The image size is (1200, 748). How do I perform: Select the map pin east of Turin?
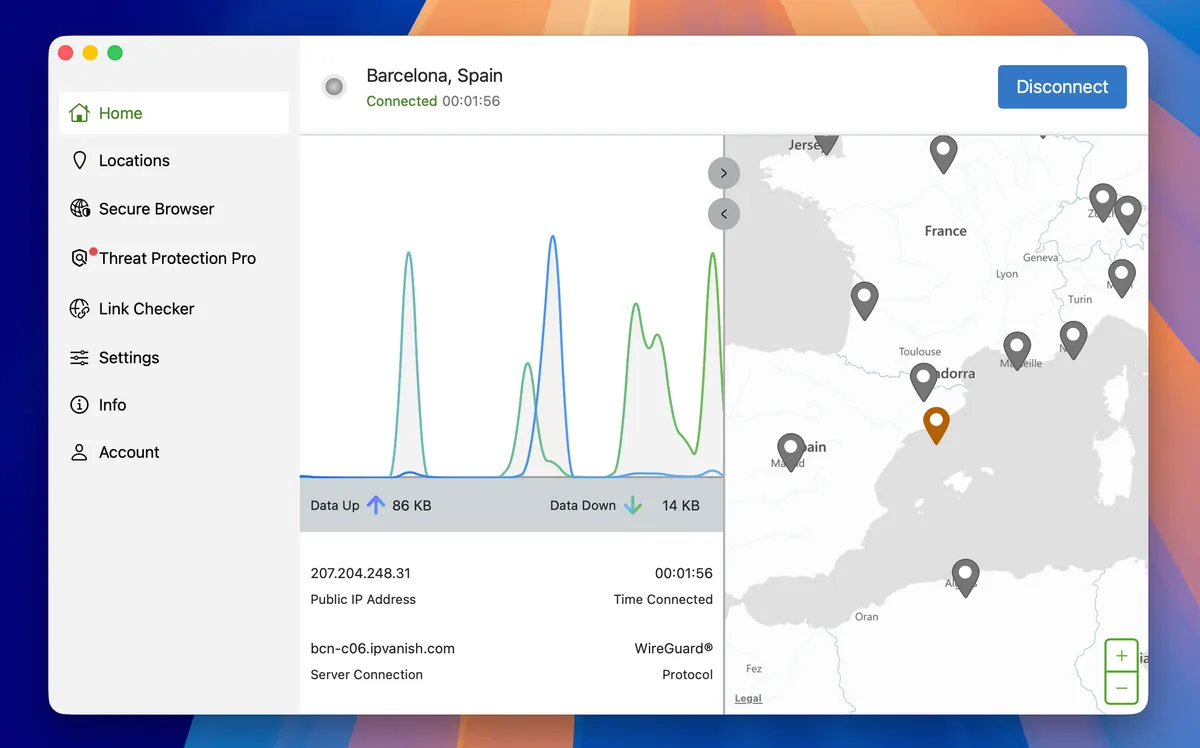[1122, 278]
